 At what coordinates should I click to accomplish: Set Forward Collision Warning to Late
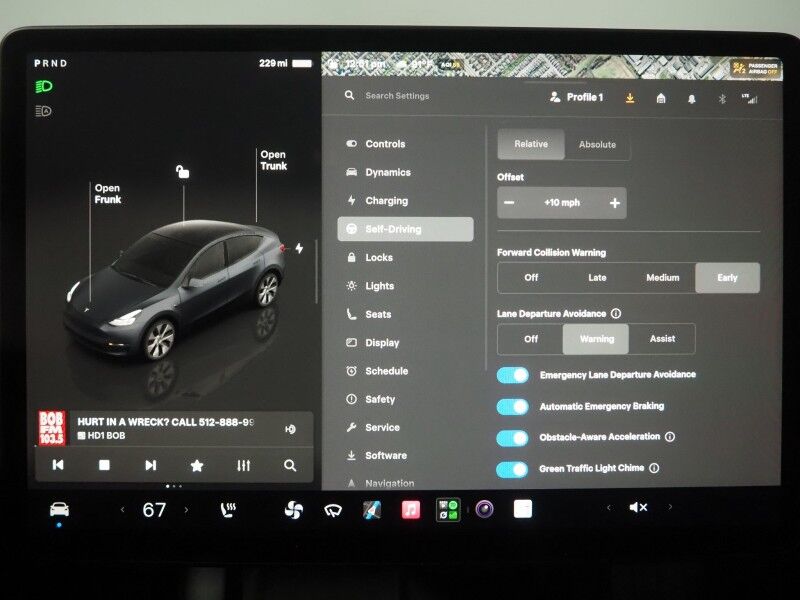(x=597, y=278)
